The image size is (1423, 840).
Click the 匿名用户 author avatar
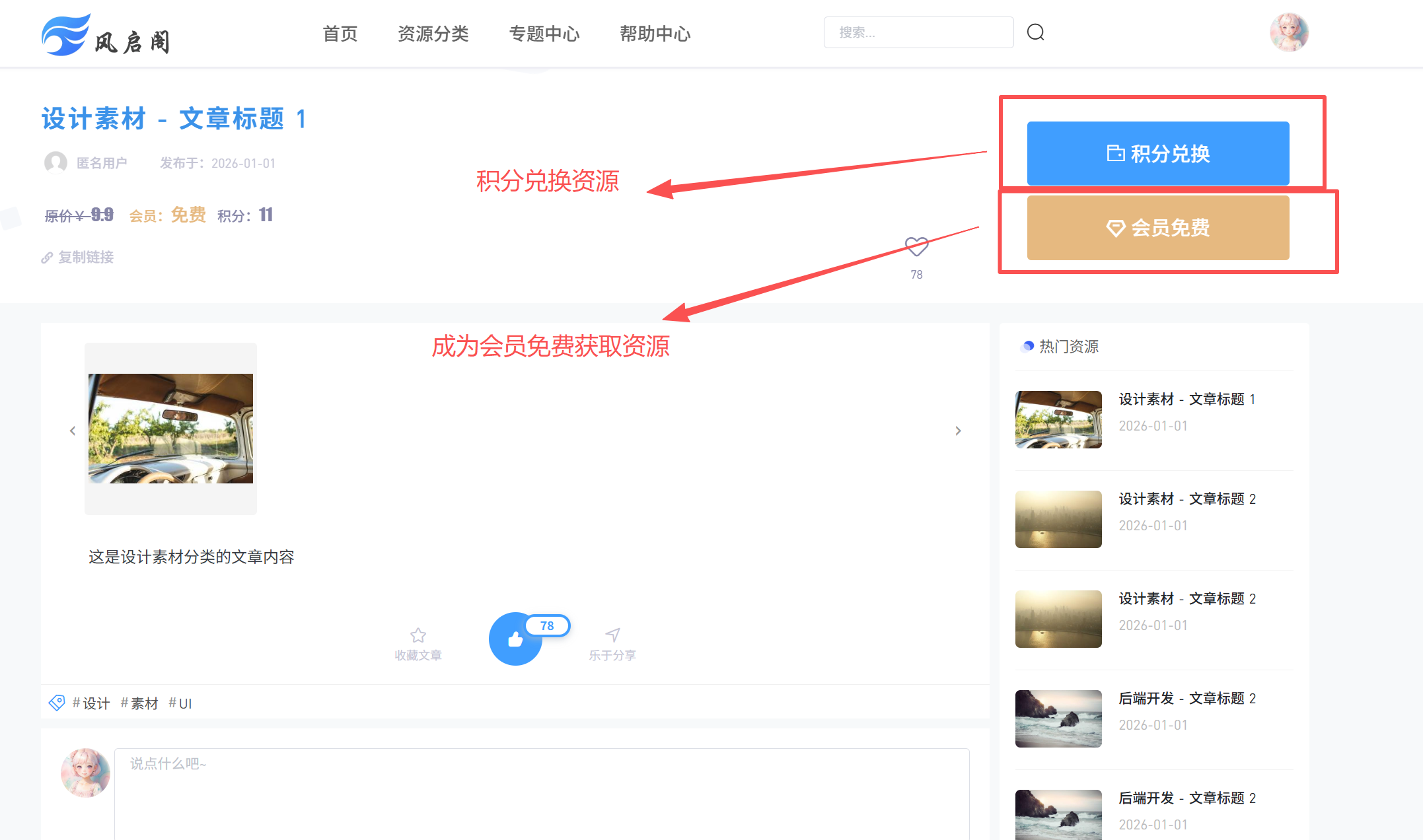click(x=55, y=162)
